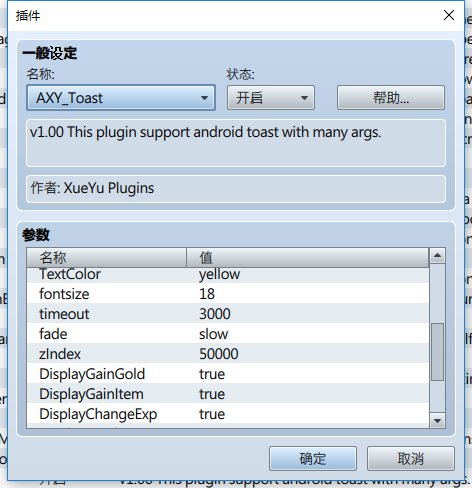Click the plugin description text box
Image resolution: width=472 pixels, height=488 pixels.
[x=236, y=143]
